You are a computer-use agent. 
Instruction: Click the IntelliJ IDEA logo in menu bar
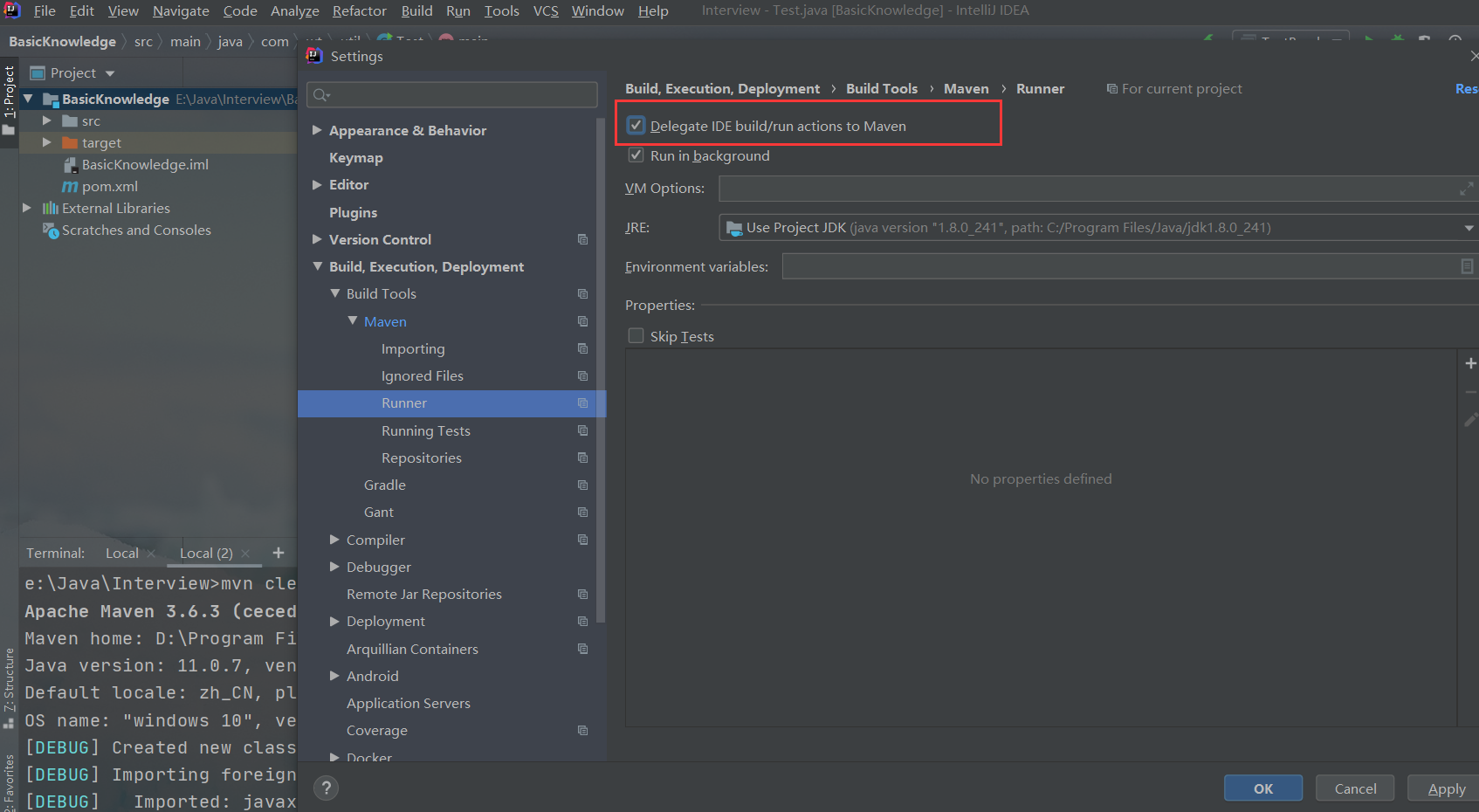12,10
